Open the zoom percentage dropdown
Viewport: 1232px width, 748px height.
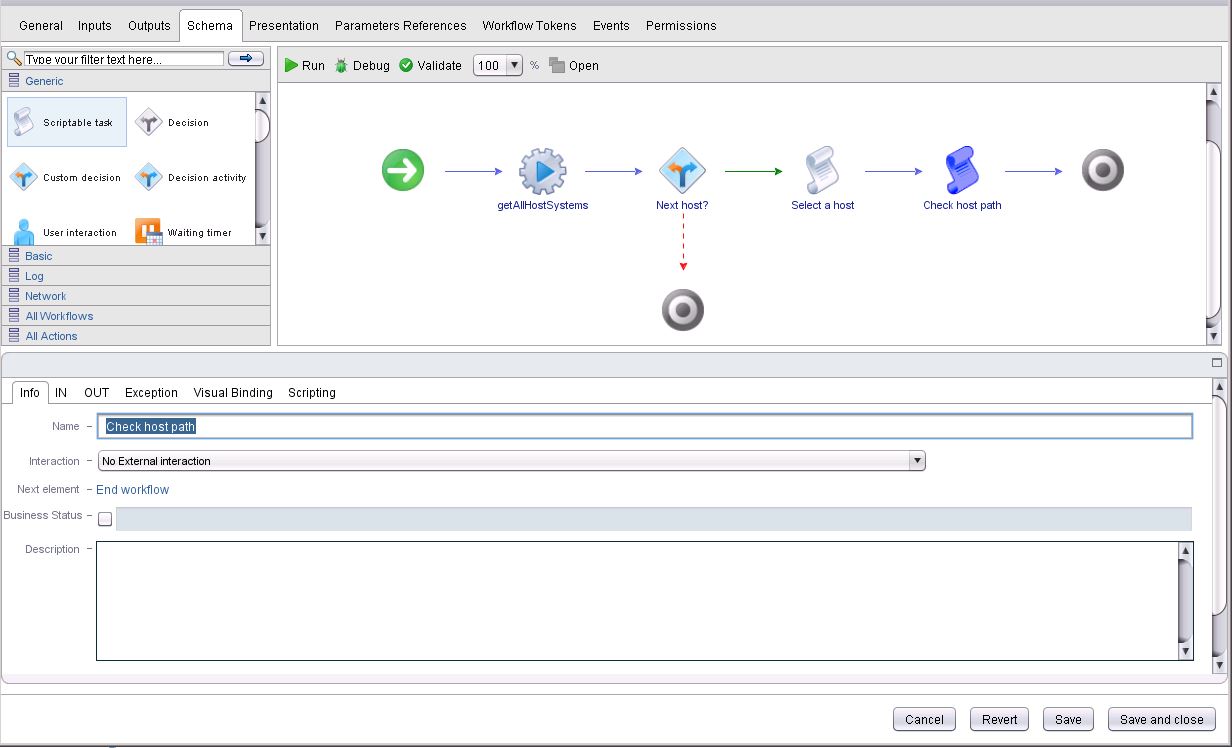(514, 66)
